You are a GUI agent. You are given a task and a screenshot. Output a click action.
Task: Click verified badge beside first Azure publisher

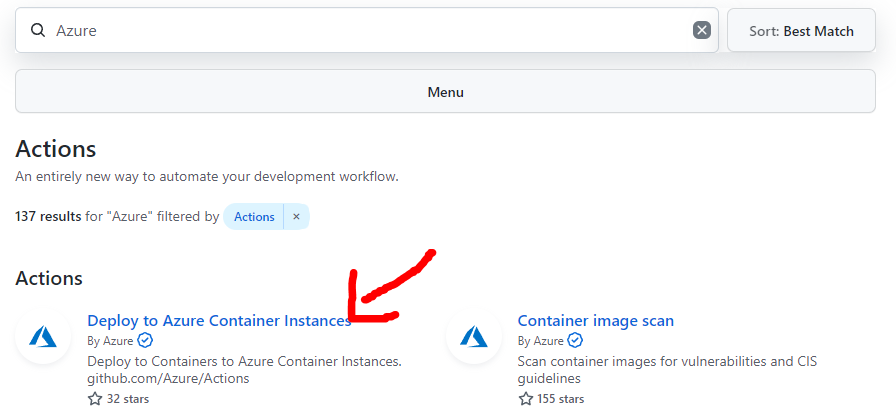point(145,341)
